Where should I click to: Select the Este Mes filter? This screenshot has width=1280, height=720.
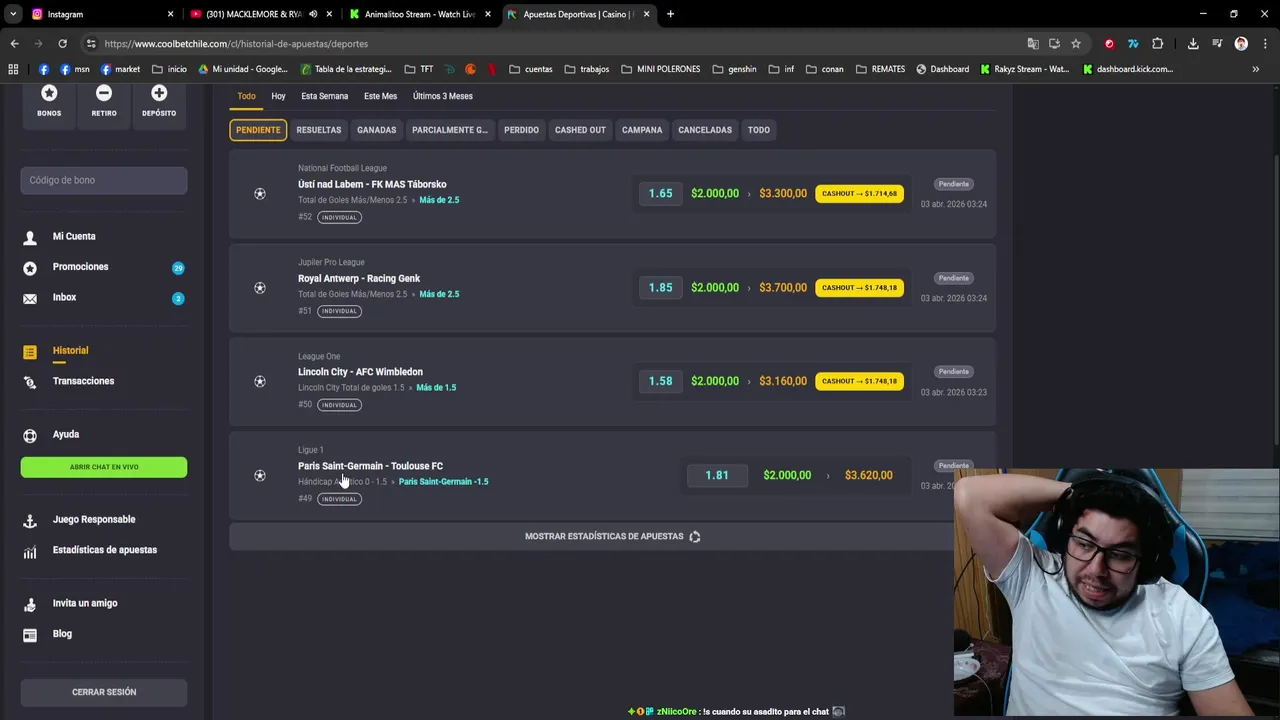coord(380,96)
